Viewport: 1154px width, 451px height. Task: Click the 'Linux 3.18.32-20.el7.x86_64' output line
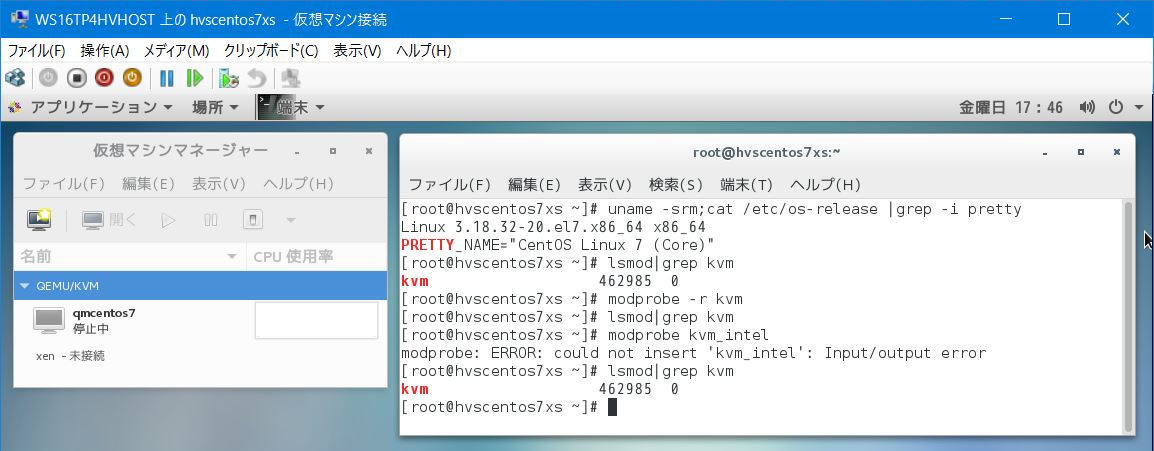(x=553, y=227)
